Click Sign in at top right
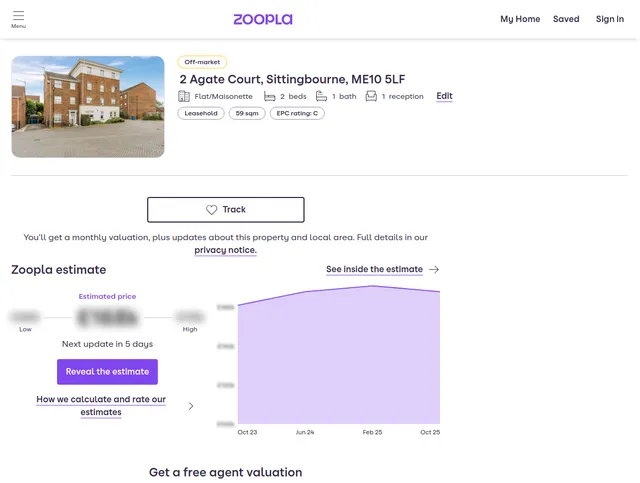Screen dimensions: 640x483 click(609, 19)
